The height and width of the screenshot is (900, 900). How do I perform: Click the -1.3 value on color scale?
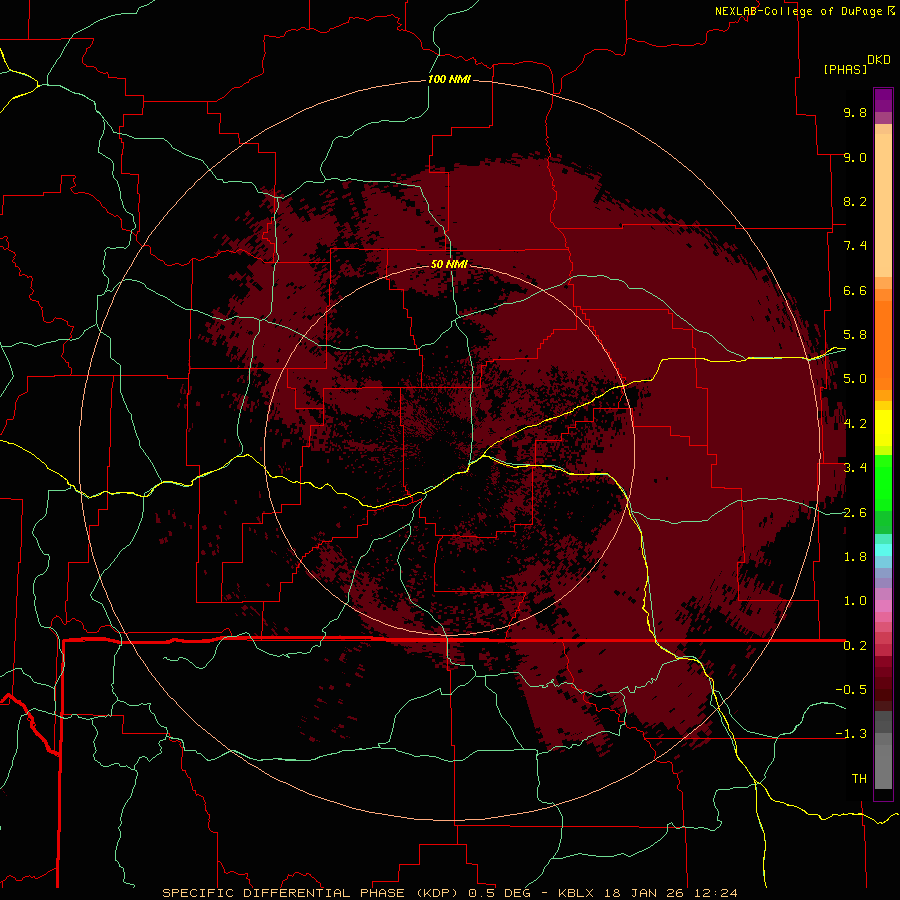pos(851,734)
